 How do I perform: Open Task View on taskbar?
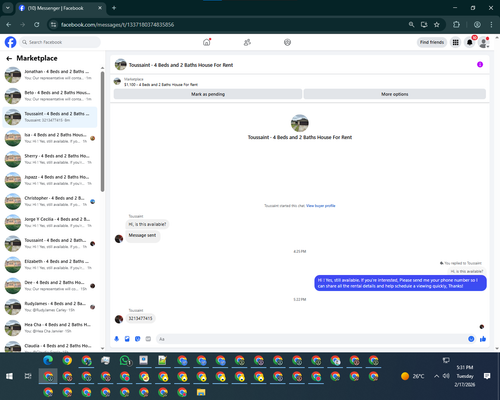(28, 376)
